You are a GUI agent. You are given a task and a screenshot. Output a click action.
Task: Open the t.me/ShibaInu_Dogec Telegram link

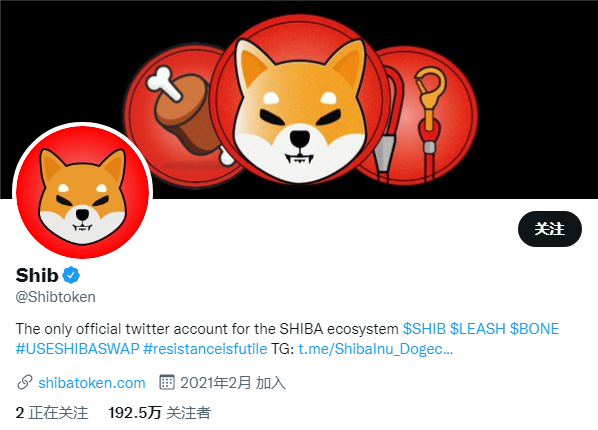[375, 349]
